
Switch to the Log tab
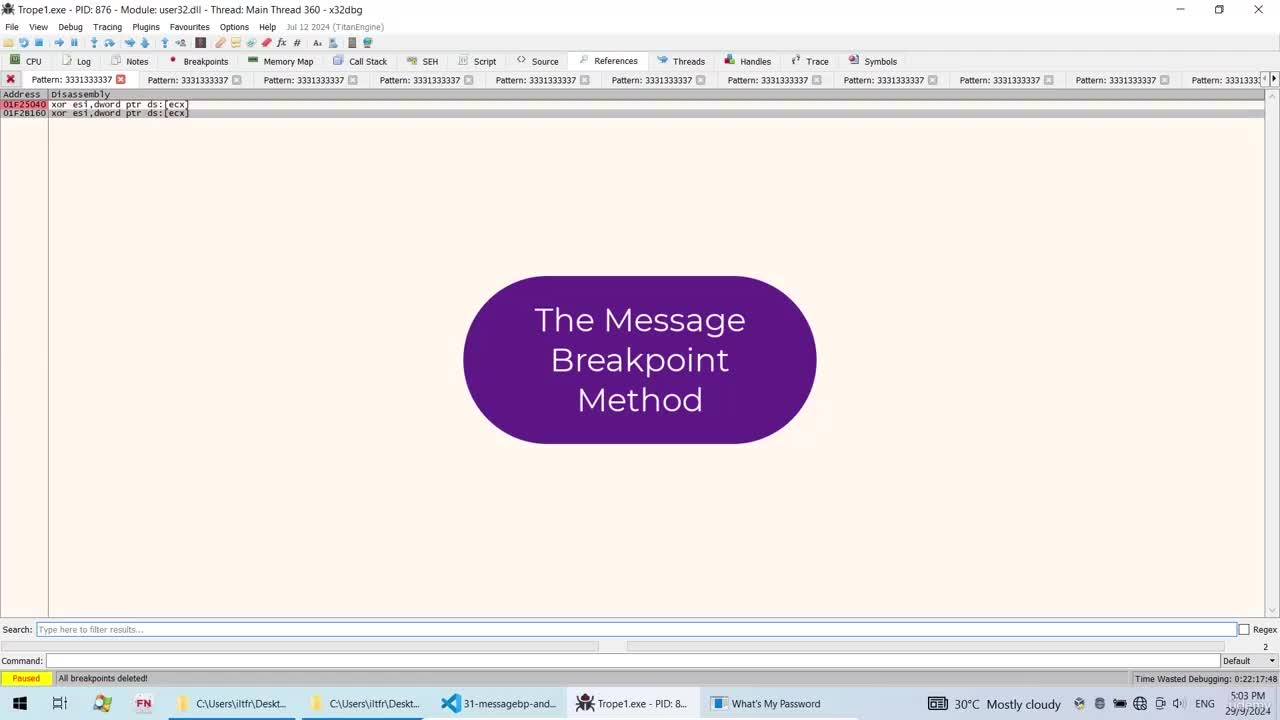76,61
